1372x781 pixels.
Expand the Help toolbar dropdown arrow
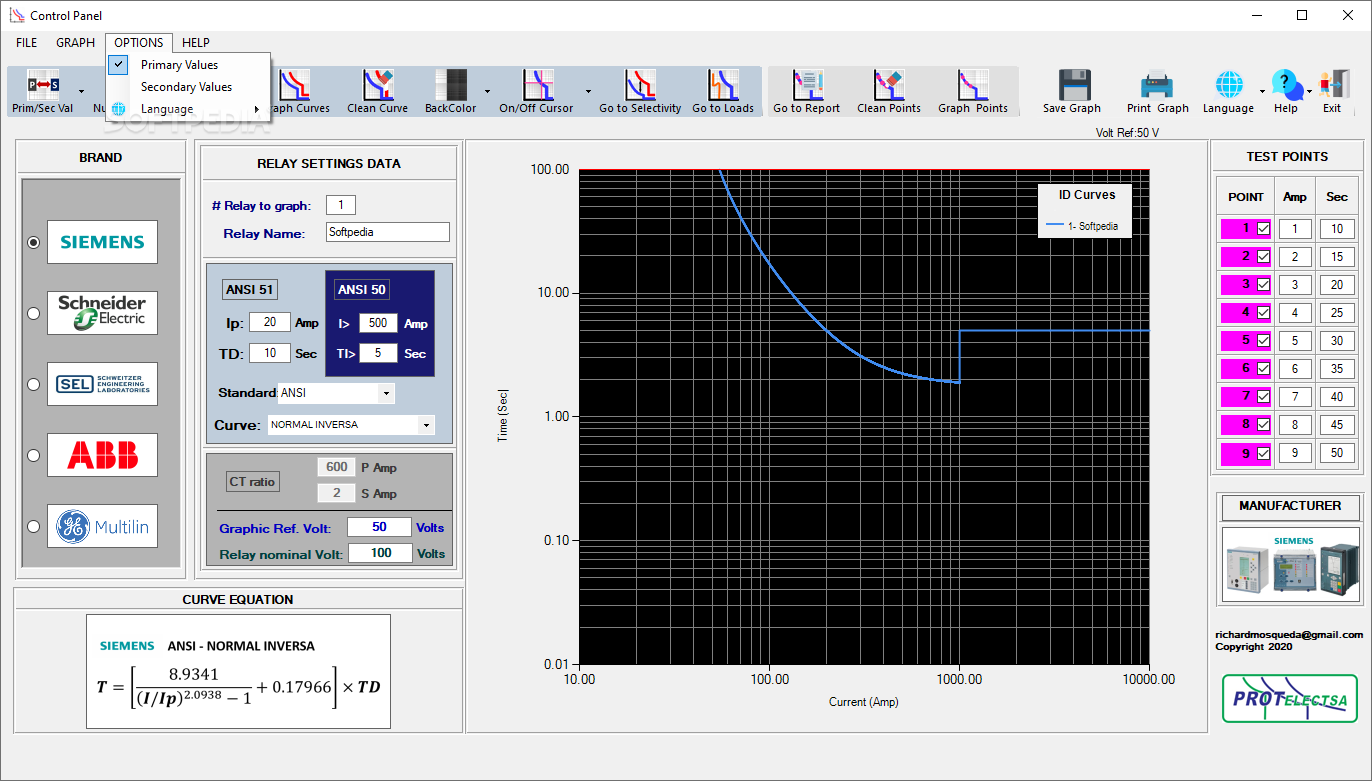point(1308,90)
